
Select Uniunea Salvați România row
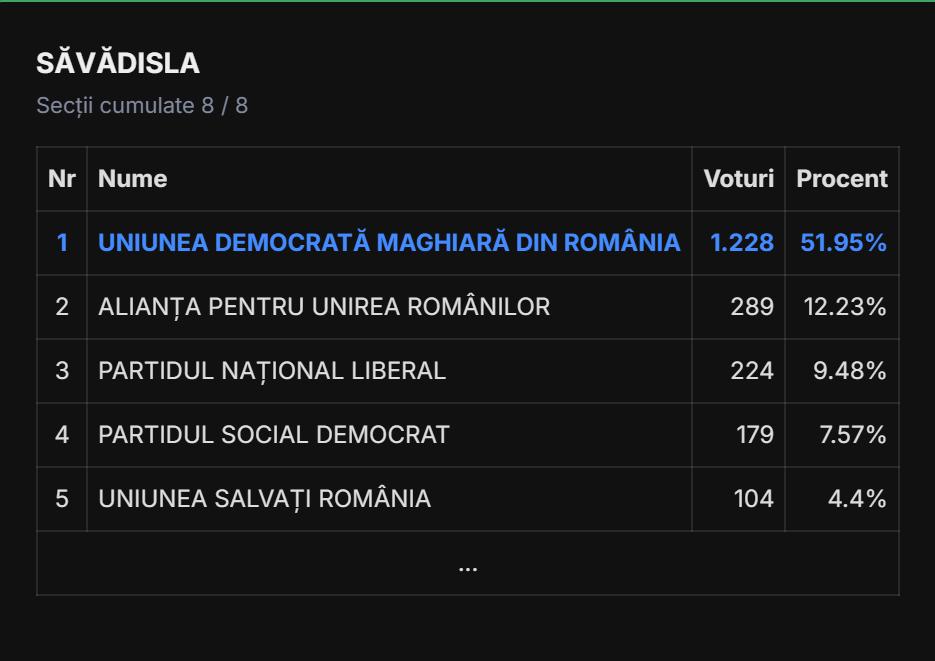coord(264,499)
